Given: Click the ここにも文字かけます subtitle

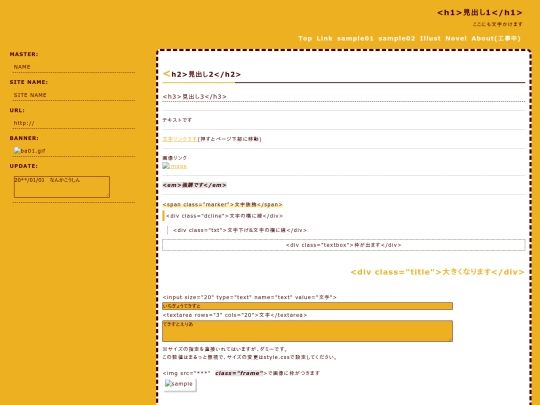Looking at the screenshot, I should tap(497, 24).
